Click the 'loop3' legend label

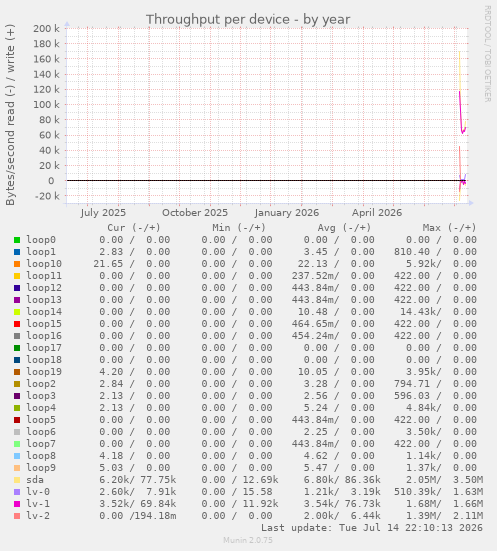41,396
